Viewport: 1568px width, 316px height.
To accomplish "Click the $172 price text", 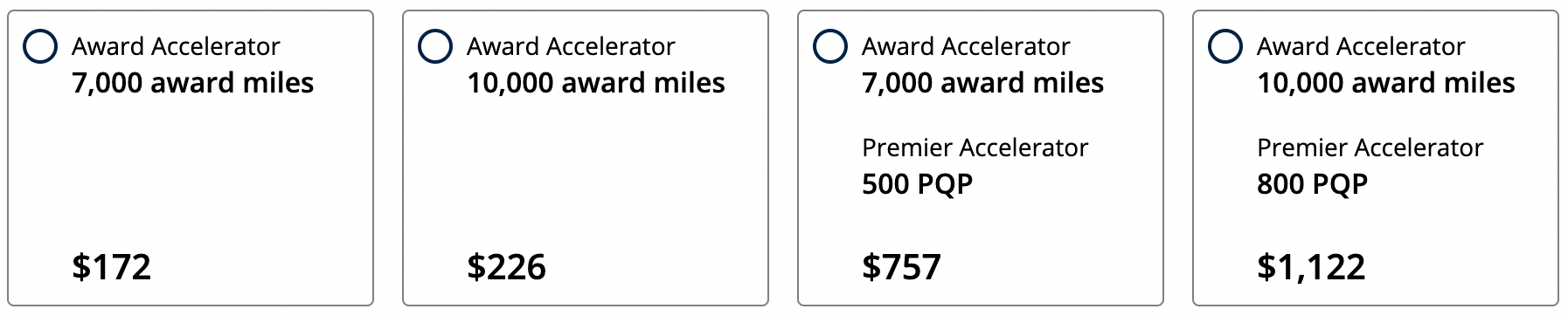I will coord(111,266).
